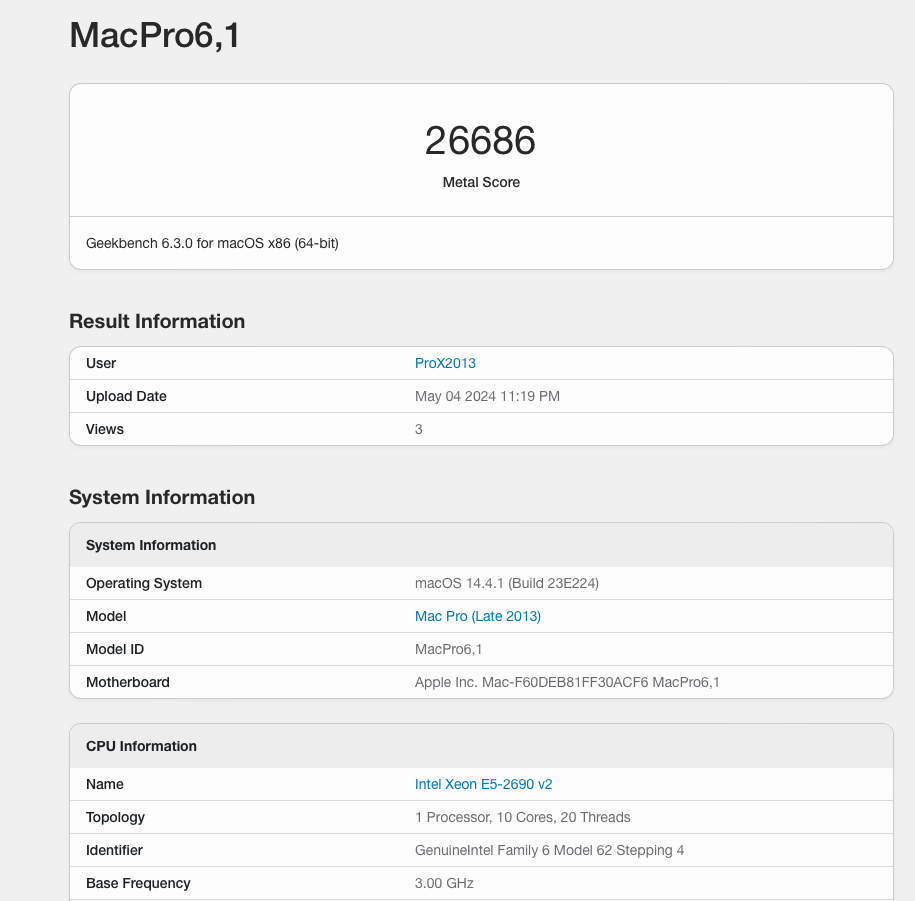Screen dimensions: 915x901
Task: Select the Apple Inc. Mac-F60DEB81FF30ACF6 motherboard value
Action: coord(567,682)
